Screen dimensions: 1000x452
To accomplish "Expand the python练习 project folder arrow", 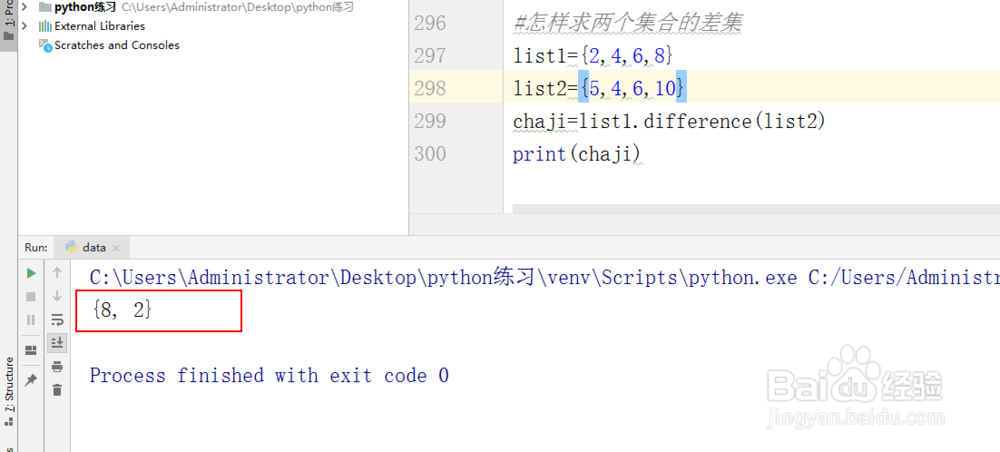I will pos(24,7).
